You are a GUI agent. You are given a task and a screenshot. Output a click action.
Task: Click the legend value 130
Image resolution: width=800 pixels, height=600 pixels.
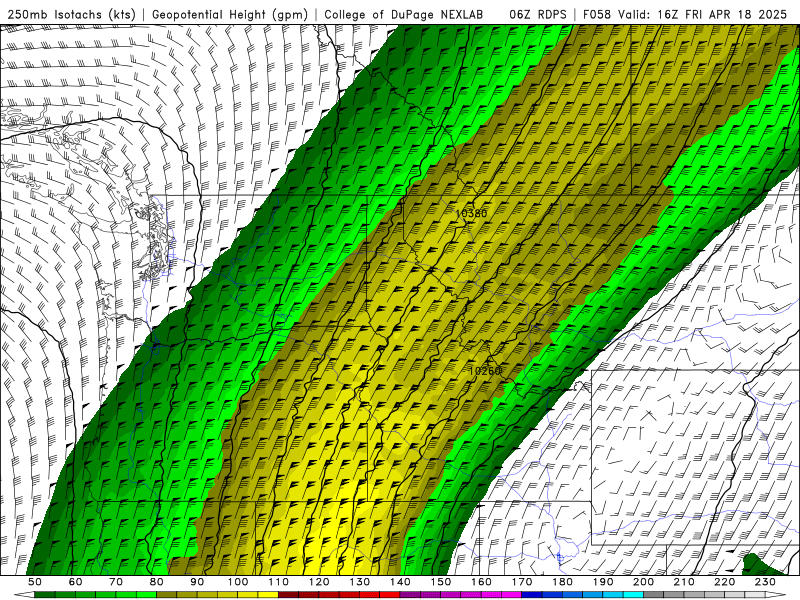pyautogui.click(x=360, y=582)
